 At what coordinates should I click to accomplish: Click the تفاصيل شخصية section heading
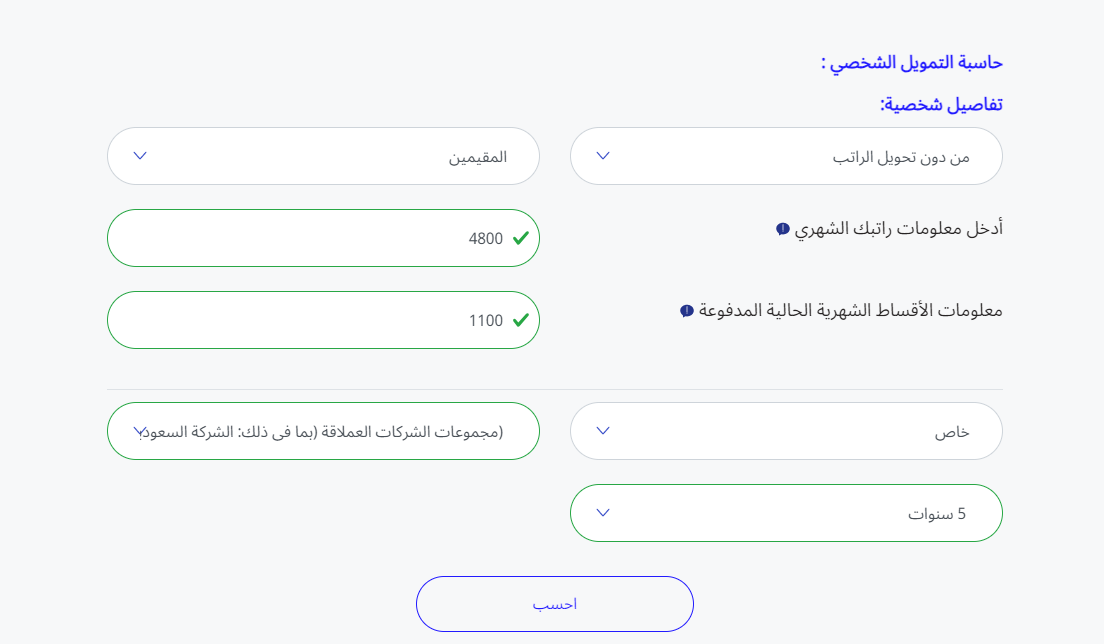(x=941, y=105)
